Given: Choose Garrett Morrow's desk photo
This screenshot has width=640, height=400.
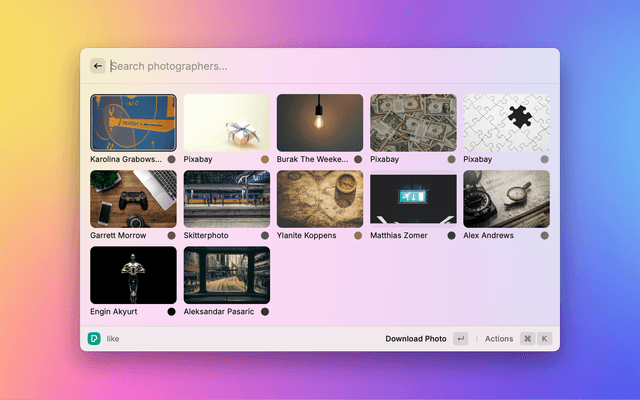Looking at the screenshot, I should tap(133, 198).
